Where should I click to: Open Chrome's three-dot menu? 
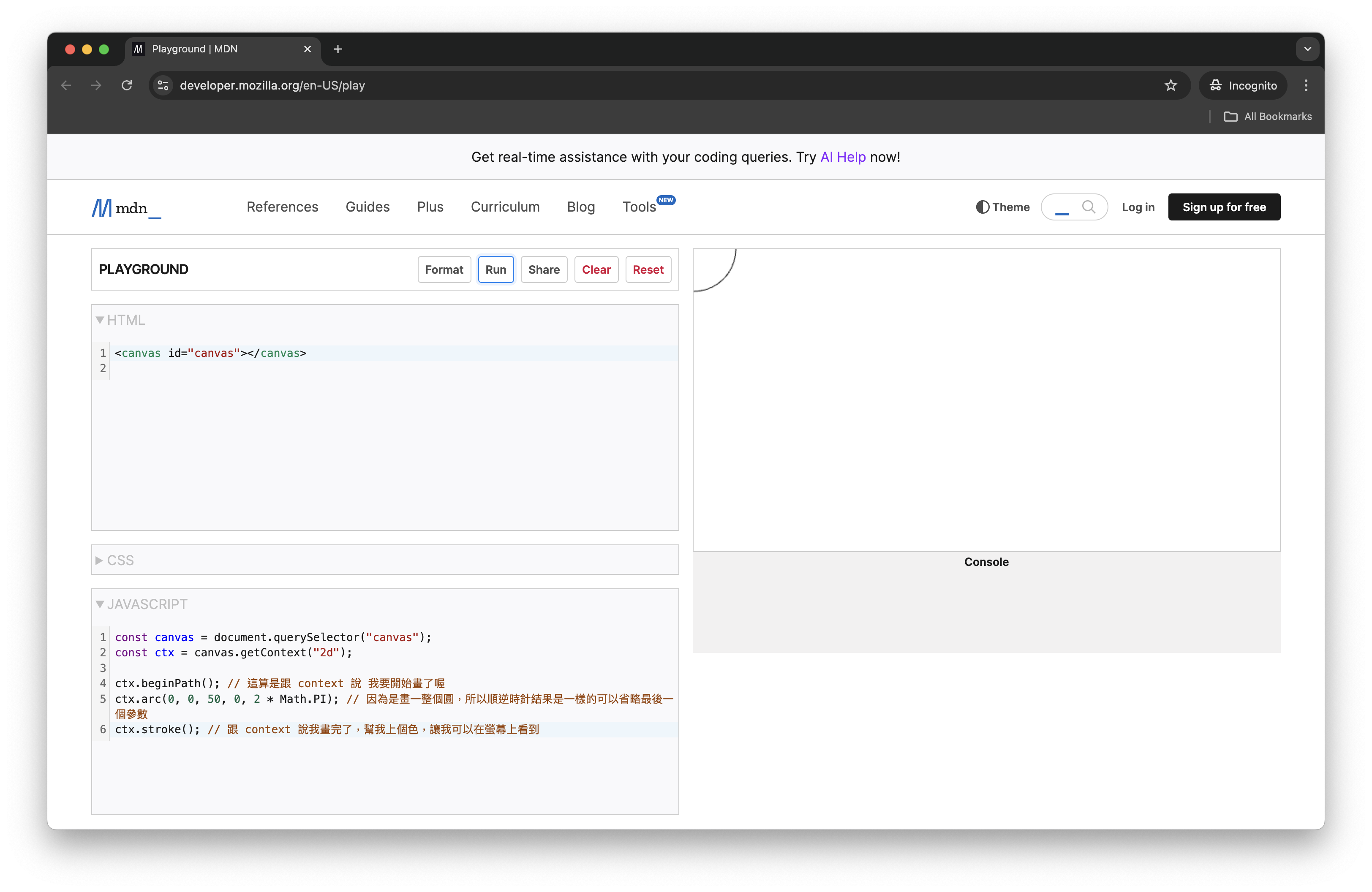click(1306, 85)
